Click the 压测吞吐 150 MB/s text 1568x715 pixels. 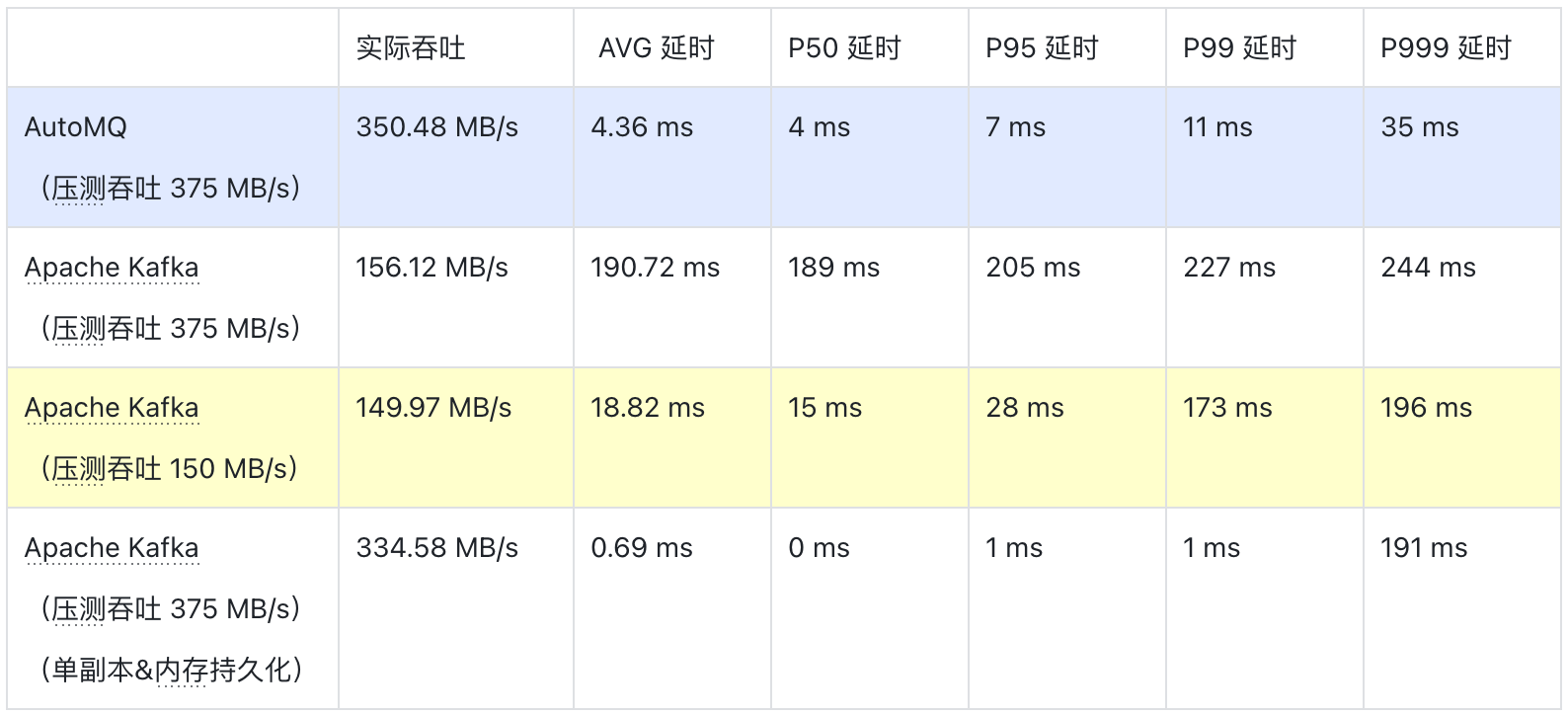[x=171, y=469]
